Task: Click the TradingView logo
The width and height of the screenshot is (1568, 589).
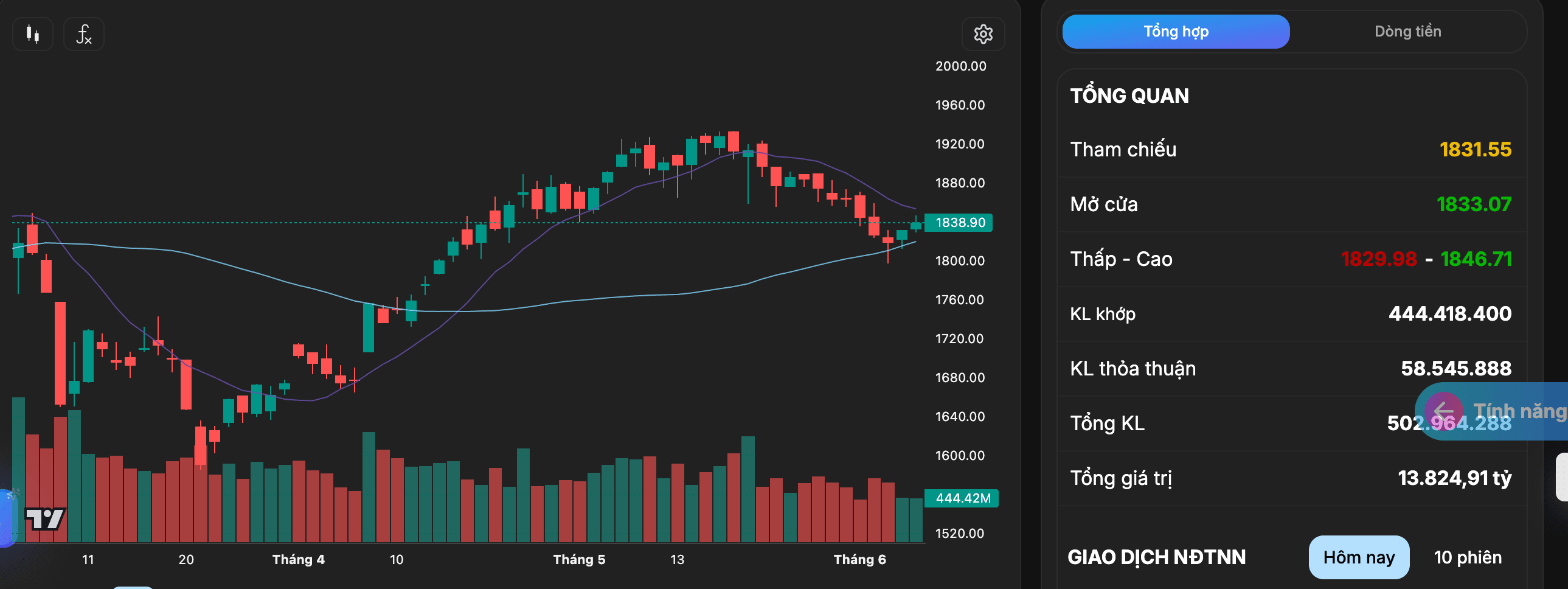Action: pos(44,519)
